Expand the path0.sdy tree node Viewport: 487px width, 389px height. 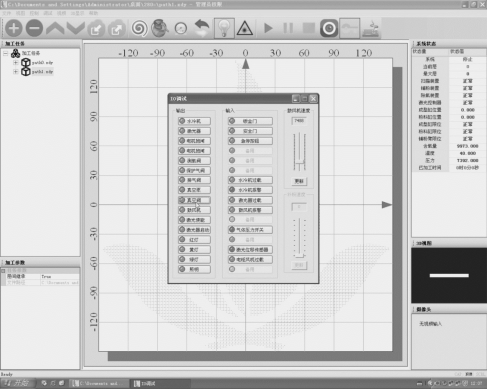[15, 63]
